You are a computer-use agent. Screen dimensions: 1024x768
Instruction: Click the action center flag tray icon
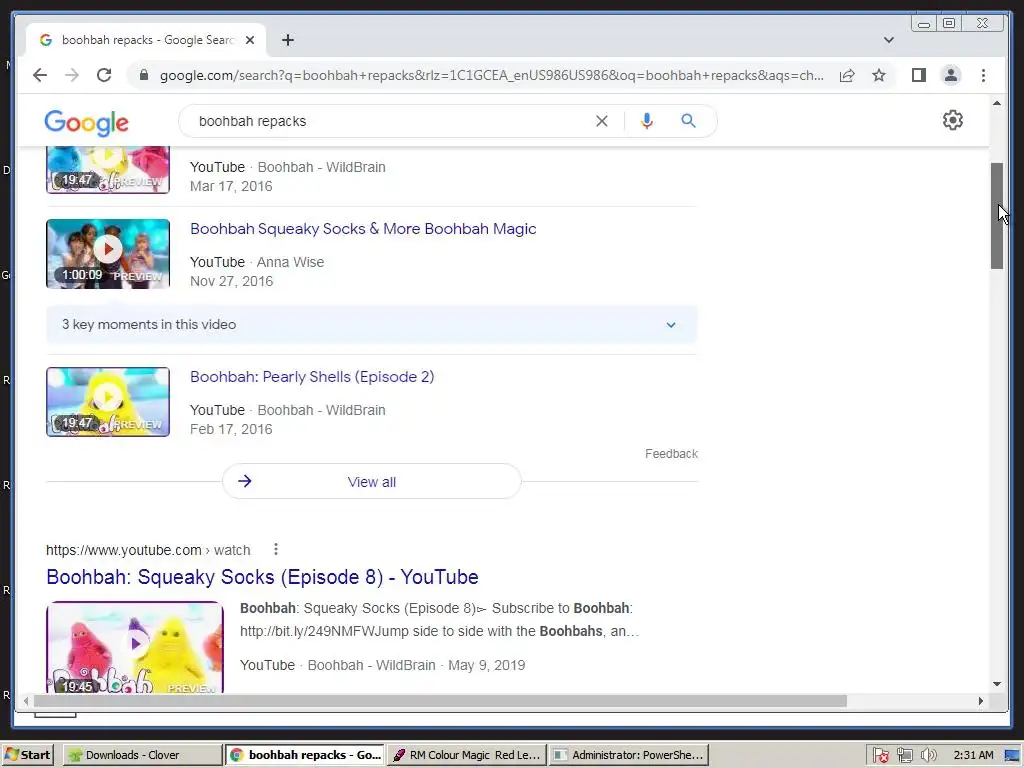[880, 756]
